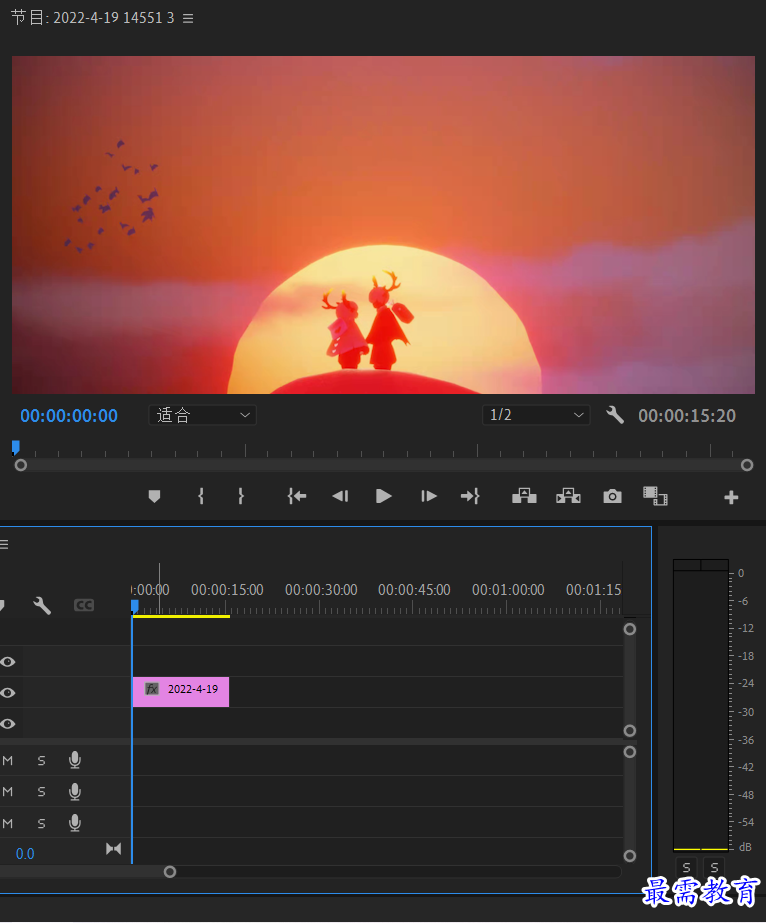Mute the second audio track
The height and width of the screenshot is (923, 766).
pyautogui.click(x=8, y=792)
